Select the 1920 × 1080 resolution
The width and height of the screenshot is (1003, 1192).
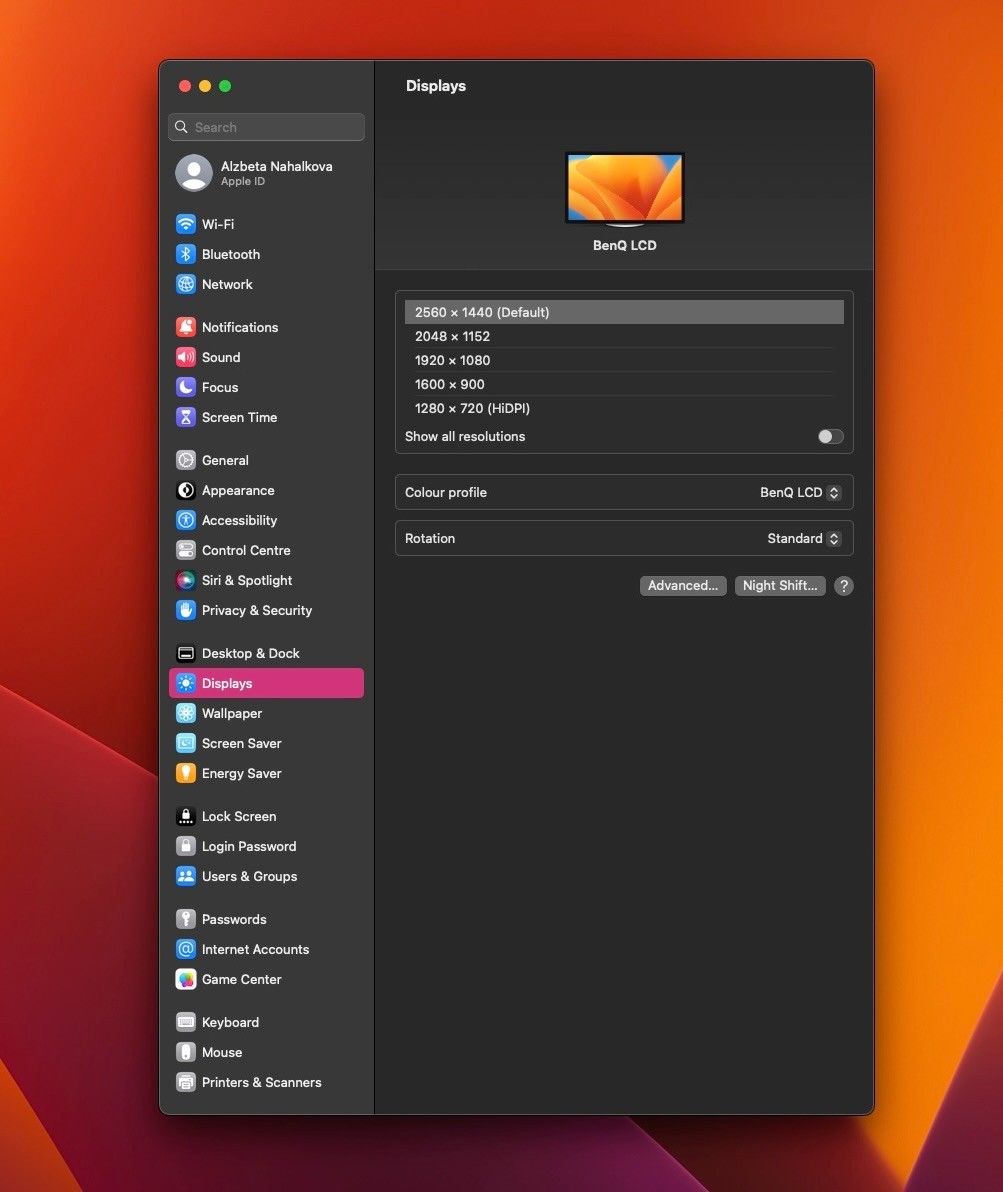pos(452,360)
